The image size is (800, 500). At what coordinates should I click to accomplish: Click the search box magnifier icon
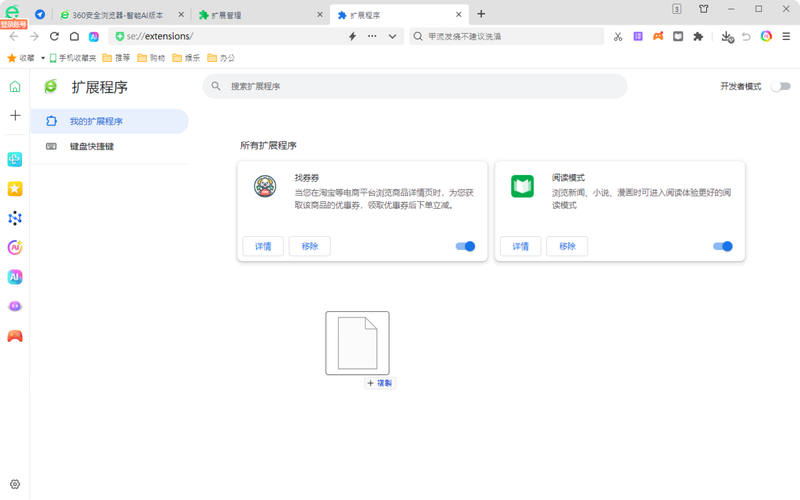point(418,36)
